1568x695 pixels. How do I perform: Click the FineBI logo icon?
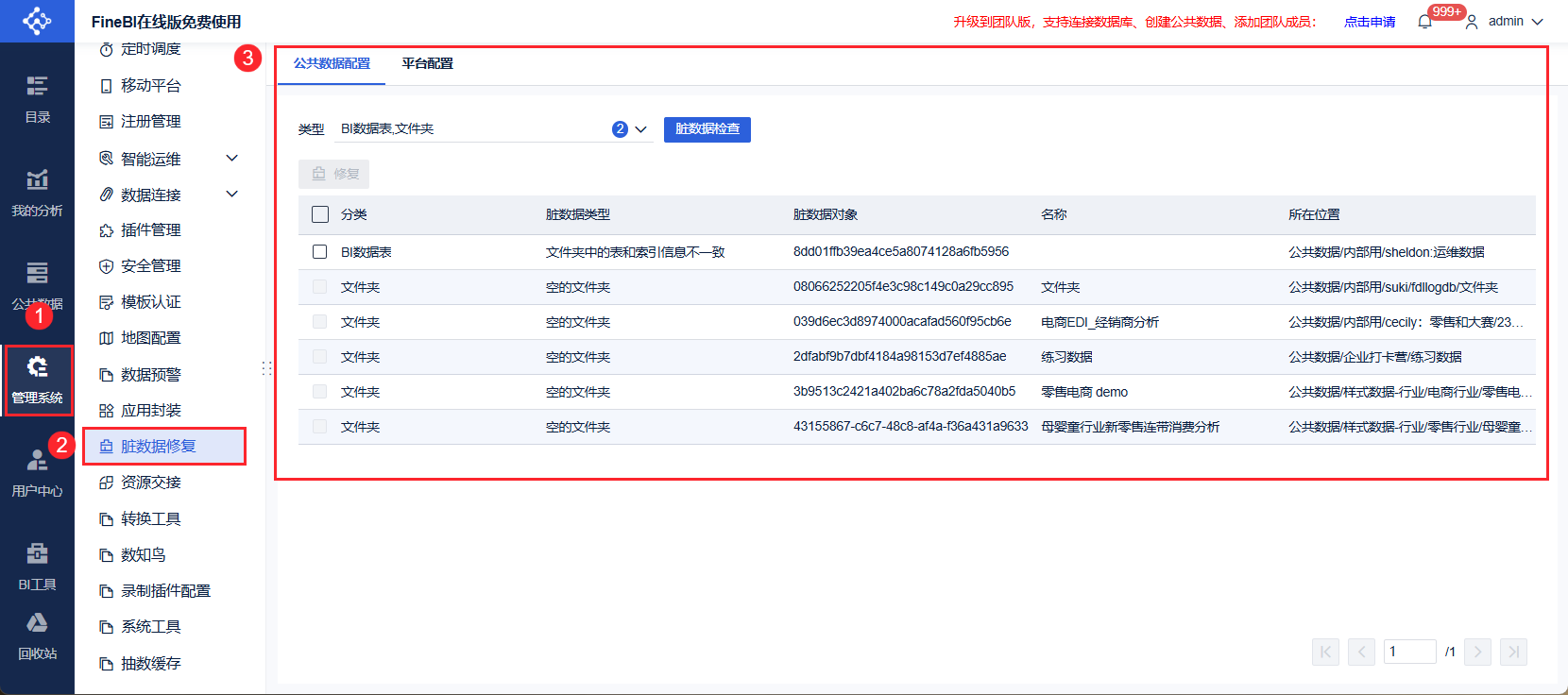click(x=37, y=21)
